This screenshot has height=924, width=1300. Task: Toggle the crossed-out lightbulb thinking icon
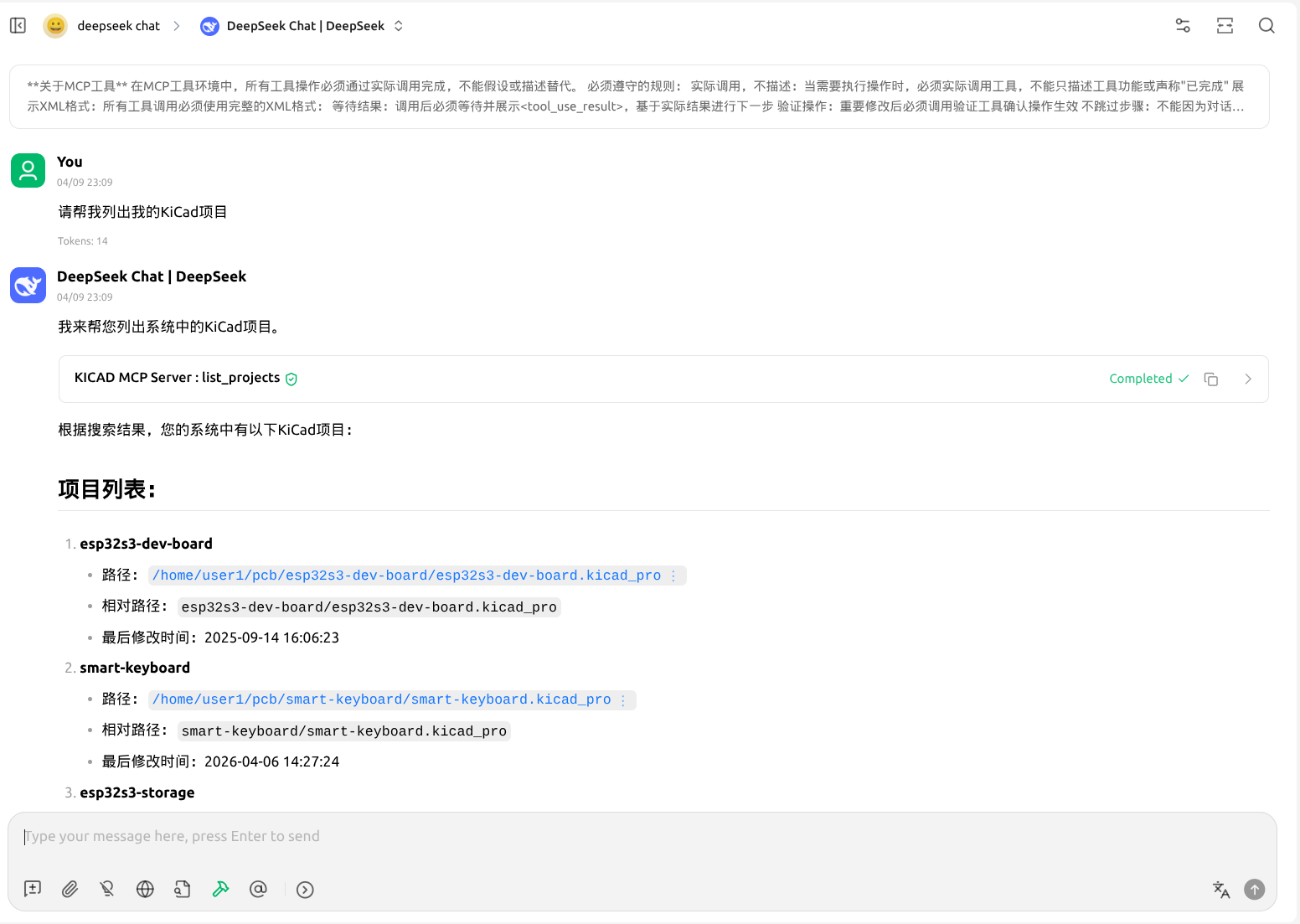tap(107, 889)
